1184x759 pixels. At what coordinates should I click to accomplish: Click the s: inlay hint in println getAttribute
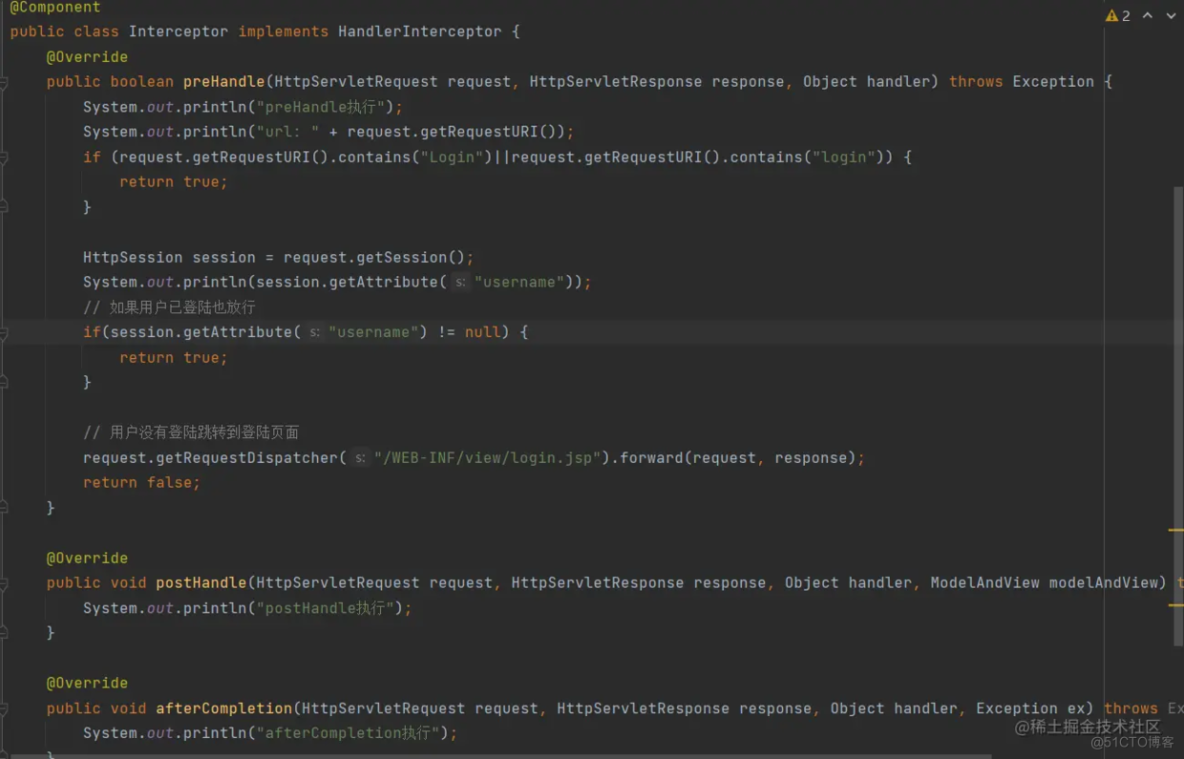(x=460, y=283)
